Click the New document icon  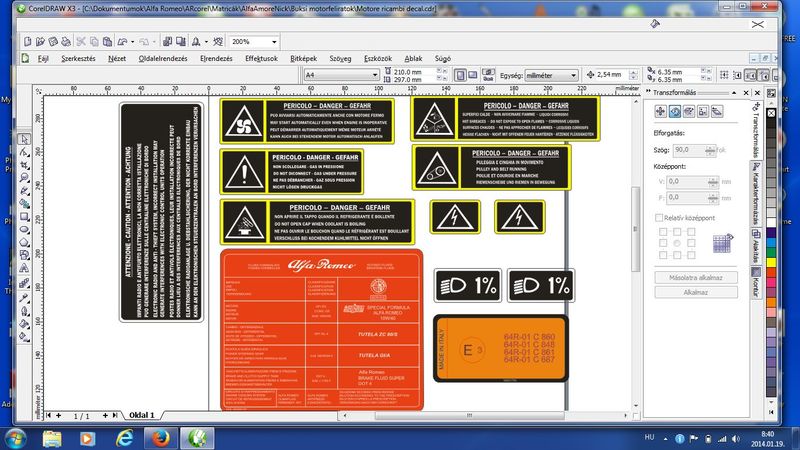coord(28,41)
